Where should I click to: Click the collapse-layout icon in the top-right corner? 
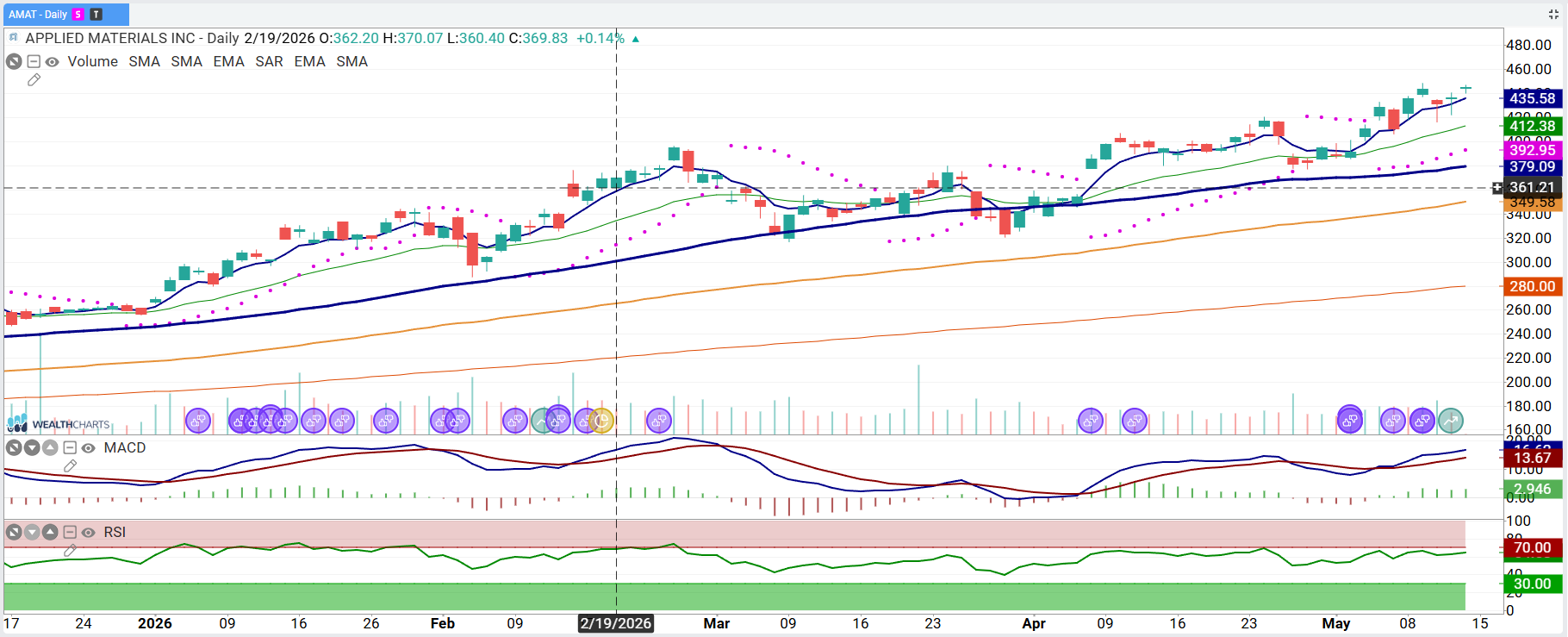pos(1553,14)
